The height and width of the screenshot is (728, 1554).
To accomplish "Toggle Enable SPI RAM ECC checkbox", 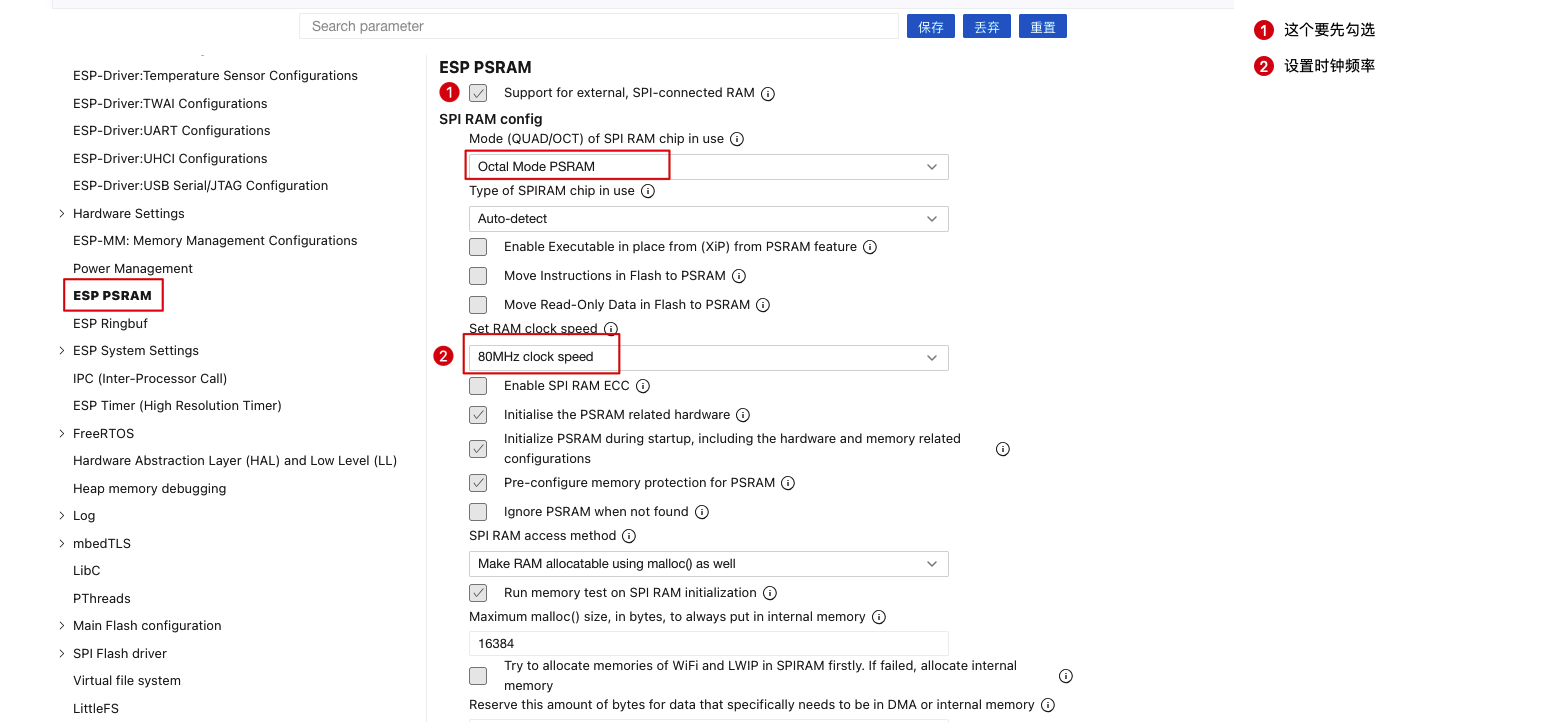I will [x=478, y=386].
